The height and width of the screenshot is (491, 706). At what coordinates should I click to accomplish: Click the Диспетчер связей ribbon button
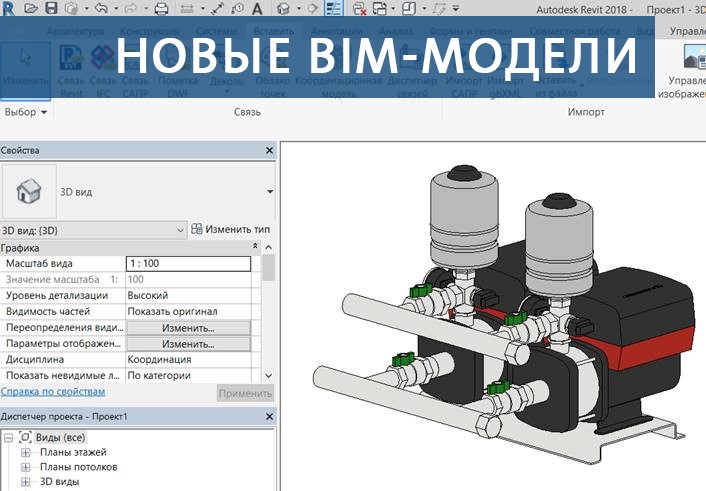(412, 71)
